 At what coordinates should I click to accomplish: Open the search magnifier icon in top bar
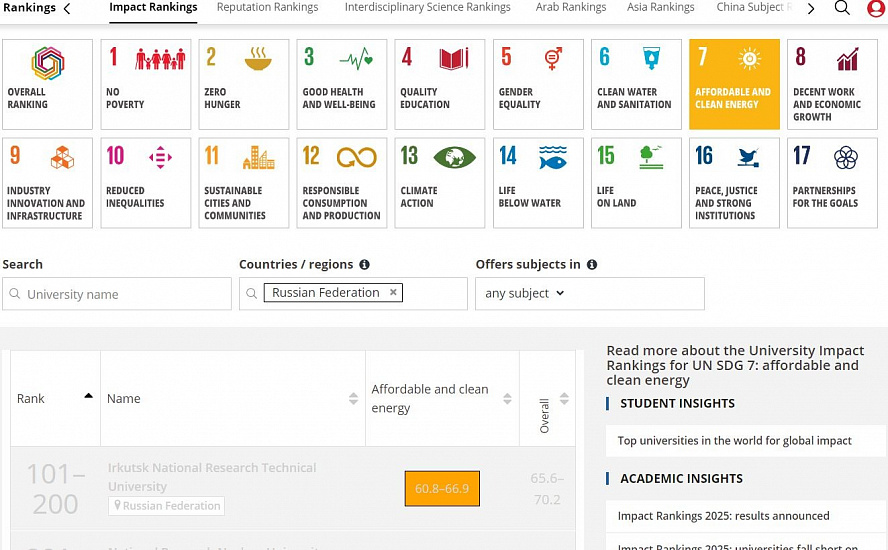pyautogui.click(x=842, y=8)
